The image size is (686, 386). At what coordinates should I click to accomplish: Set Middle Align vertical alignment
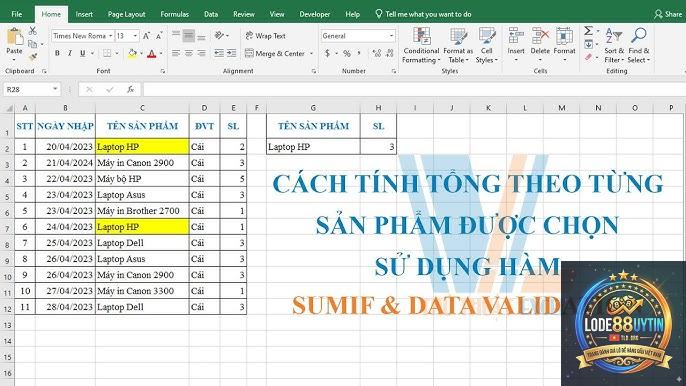click(x=189, y=35)
